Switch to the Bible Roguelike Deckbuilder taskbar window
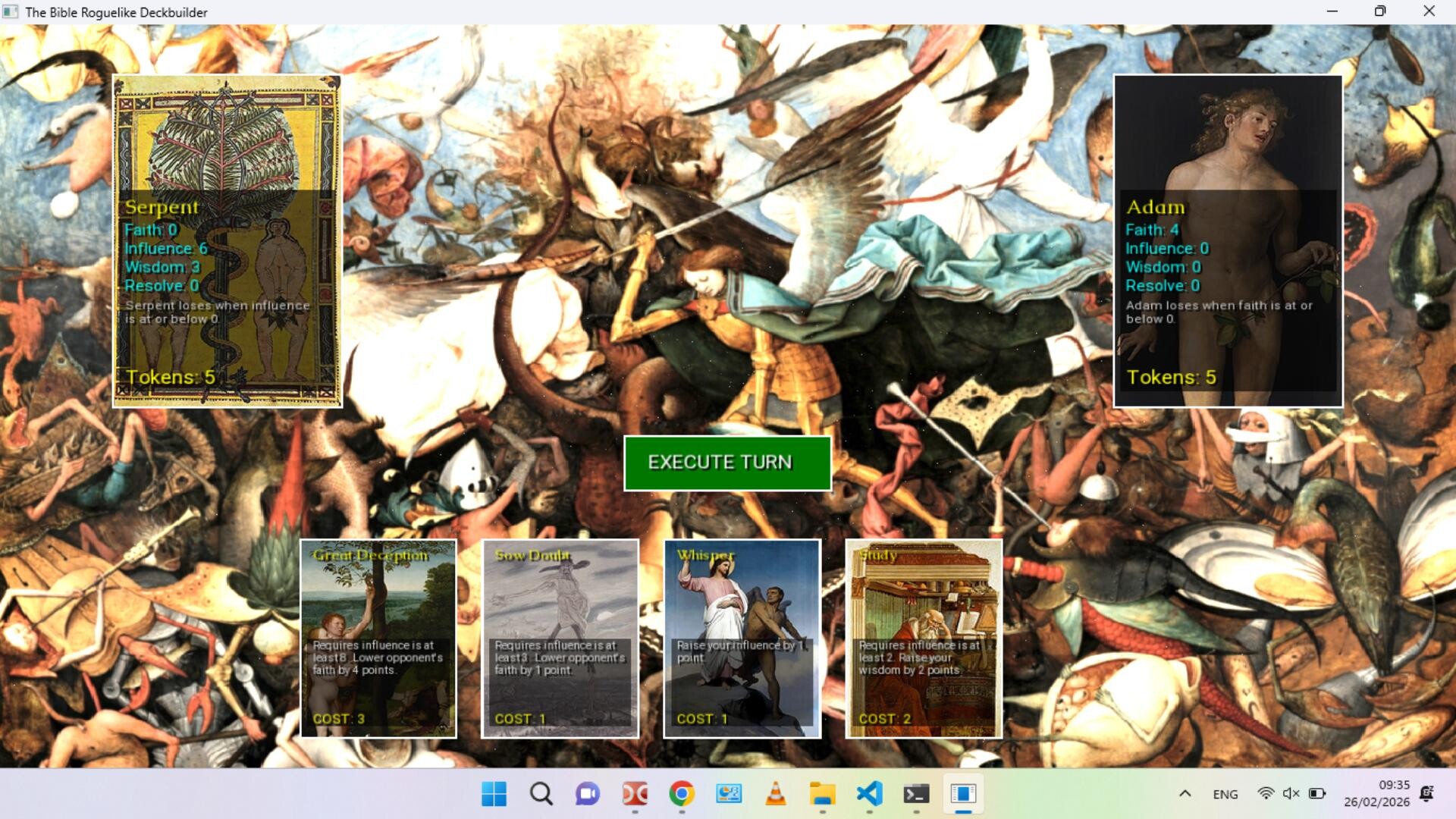The image size is (1456, 819). tap(964, 795)
